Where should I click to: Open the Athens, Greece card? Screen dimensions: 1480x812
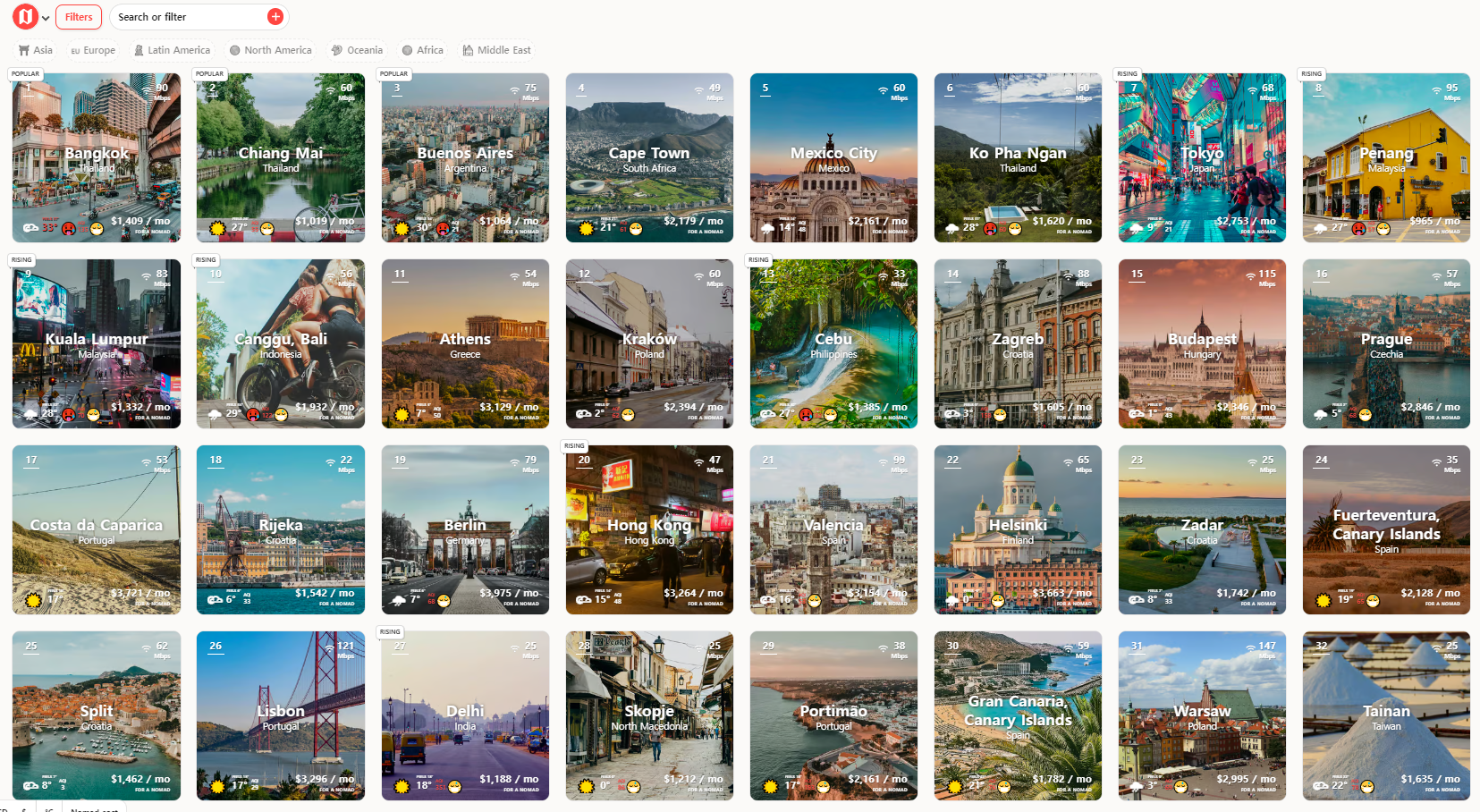pyautogui.click(x=465, y=343)
